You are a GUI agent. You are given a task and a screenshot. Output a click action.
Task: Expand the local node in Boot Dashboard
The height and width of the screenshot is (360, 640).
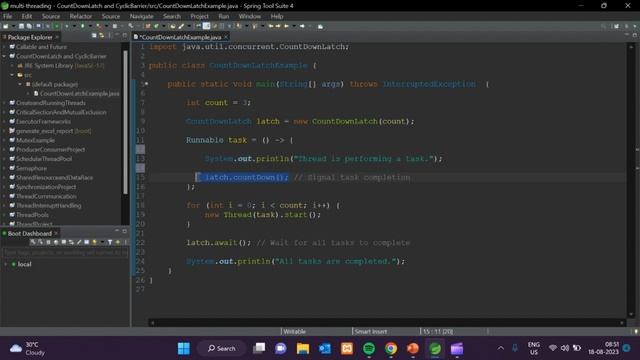pyautogui.click(x=6, y=264)
